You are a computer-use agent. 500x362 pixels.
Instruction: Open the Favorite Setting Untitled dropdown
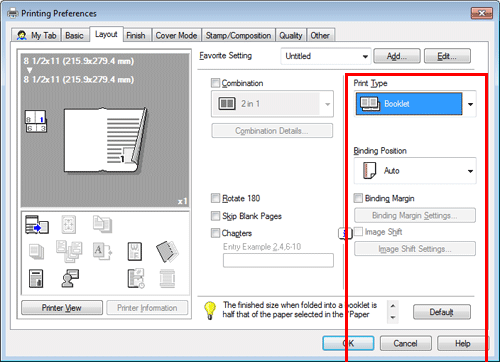coord(325,56)
